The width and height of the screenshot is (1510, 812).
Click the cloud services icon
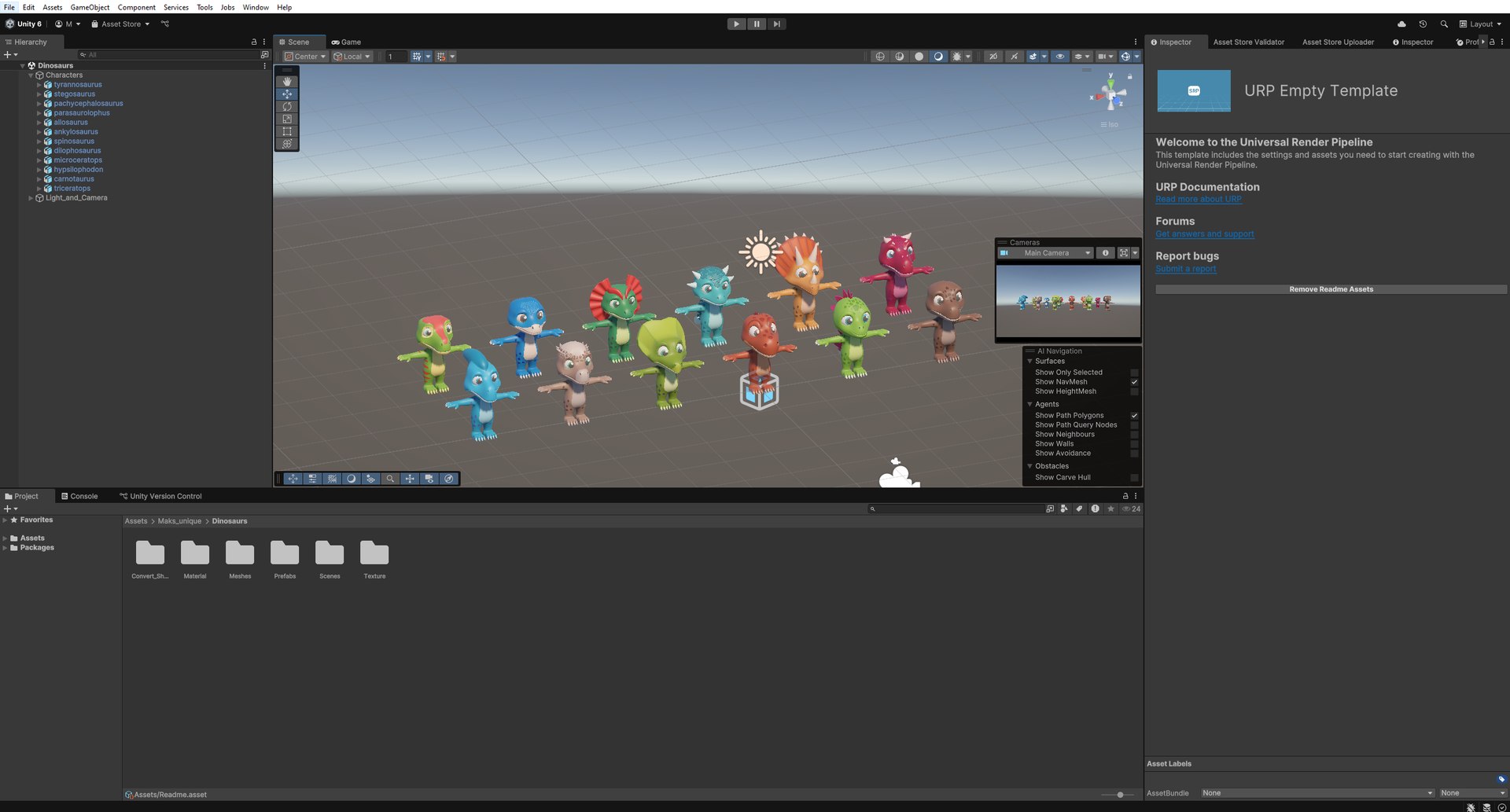1401,24
